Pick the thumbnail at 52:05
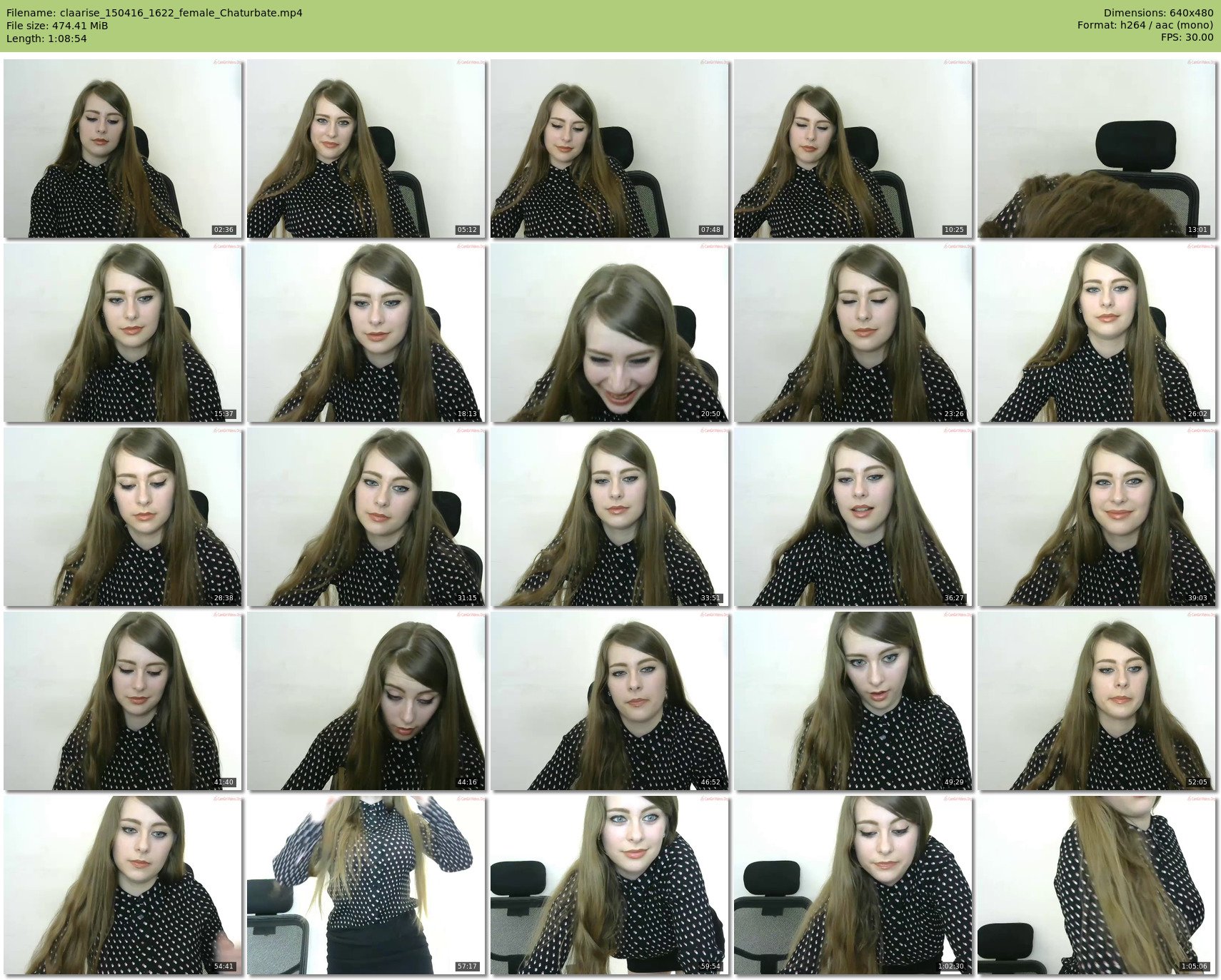This screenshot has width=1221, height=980. 1097,701
